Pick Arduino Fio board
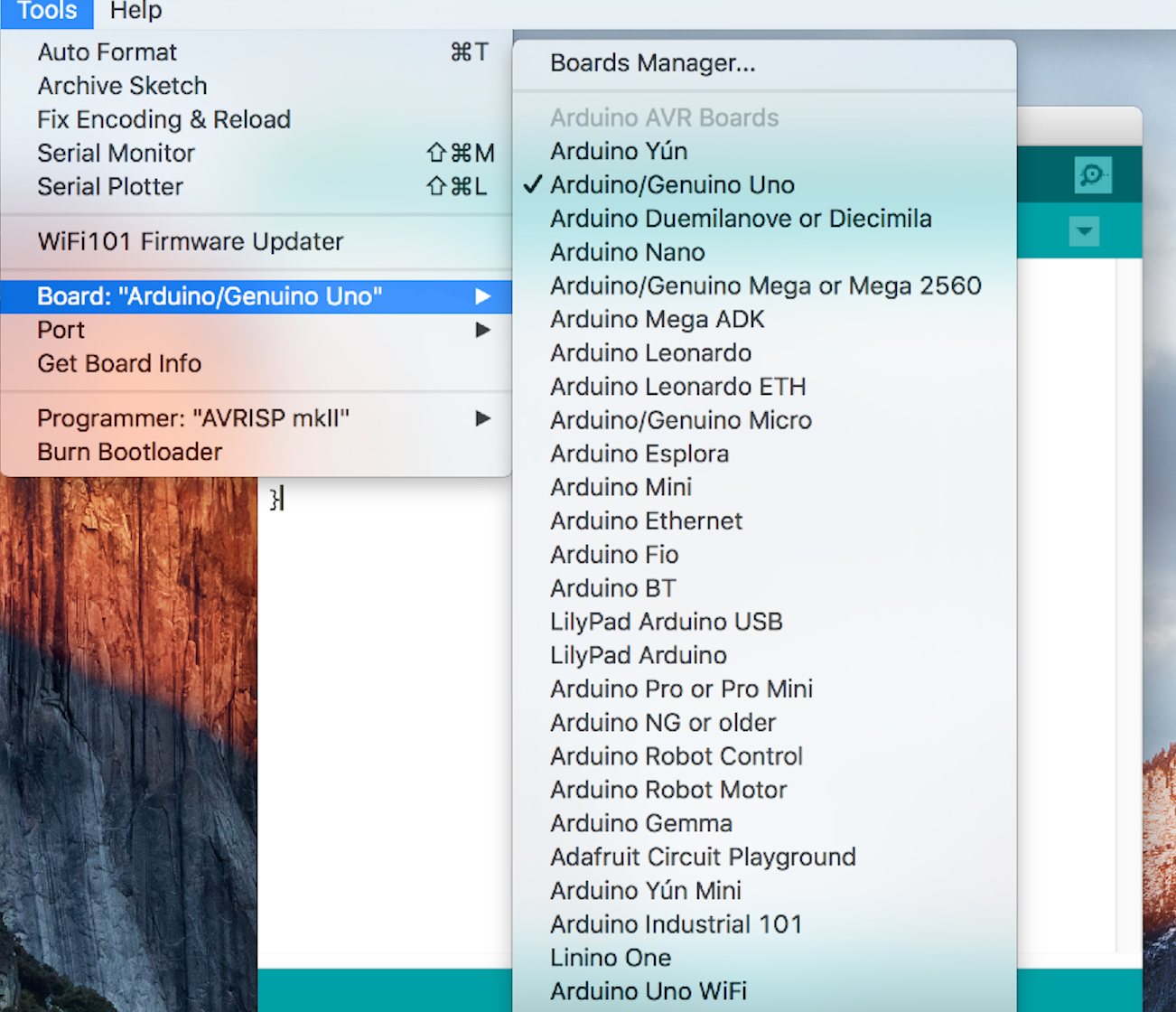This screenshot has height=1012, width=1176. click(764, 555)
